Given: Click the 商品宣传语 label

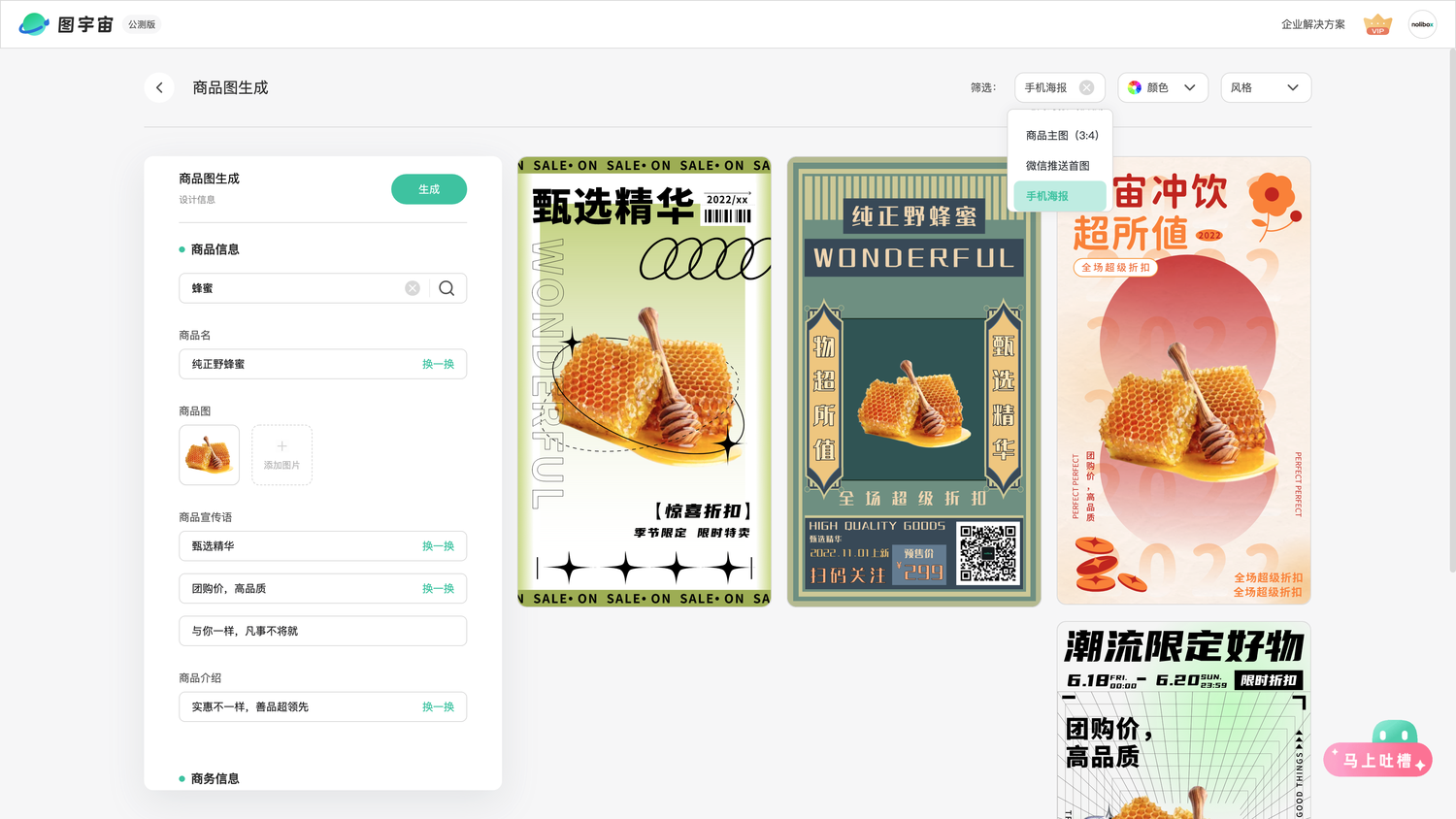Looking at the screenshot, I should [x=206, y=517].
